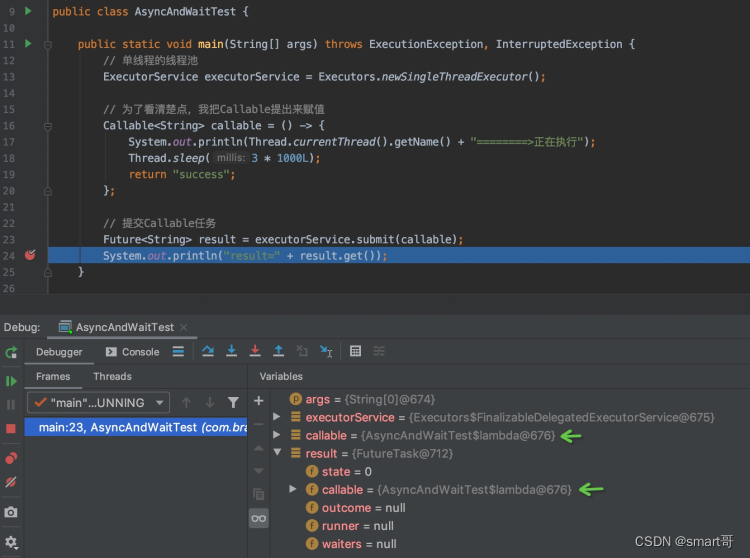Click the move watch down triangle icon

point(259,471)
